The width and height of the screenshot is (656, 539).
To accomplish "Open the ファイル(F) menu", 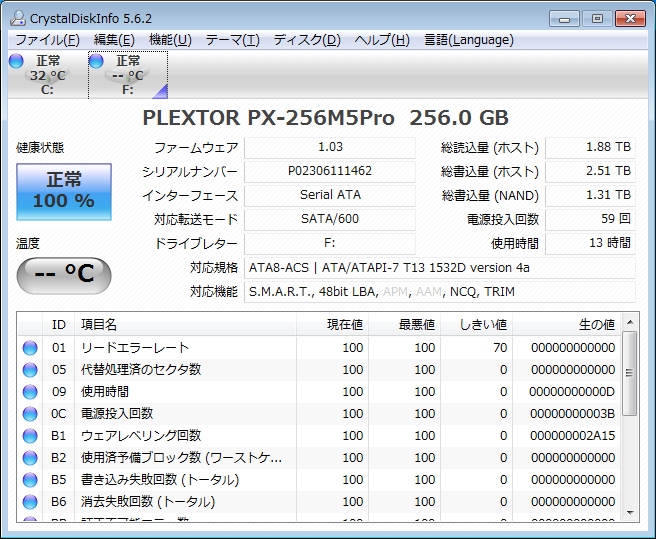I will (x=47, y=40).
